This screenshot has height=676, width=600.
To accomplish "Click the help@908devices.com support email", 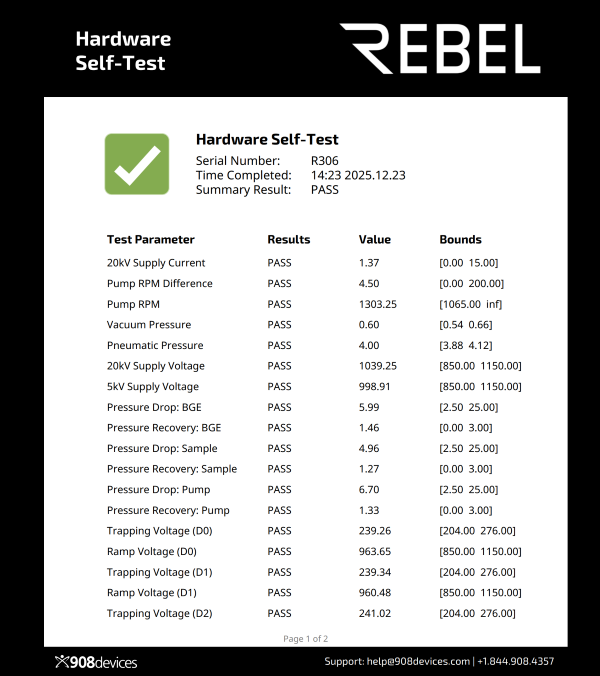I will (418, 662).
